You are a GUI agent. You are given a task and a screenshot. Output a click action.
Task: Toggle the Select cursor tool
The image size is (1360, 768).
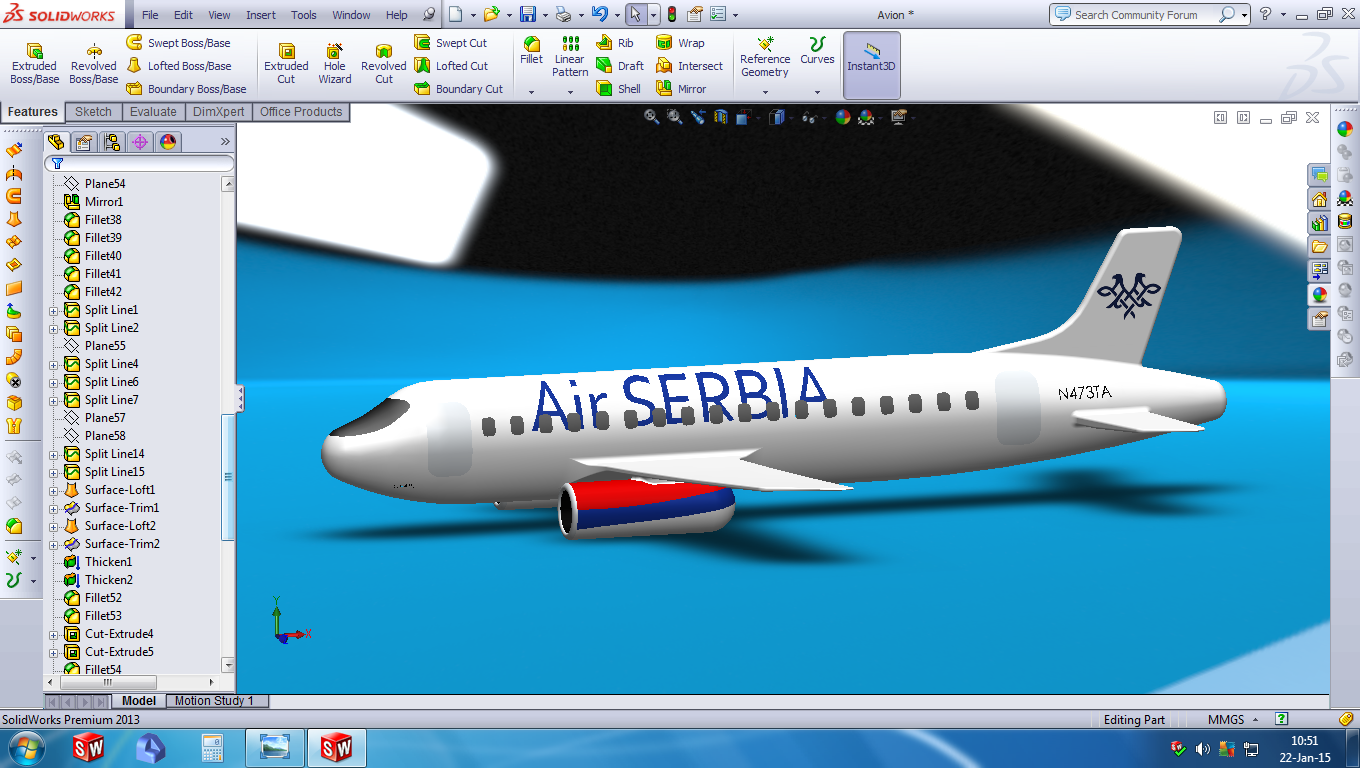click(636, 15)
